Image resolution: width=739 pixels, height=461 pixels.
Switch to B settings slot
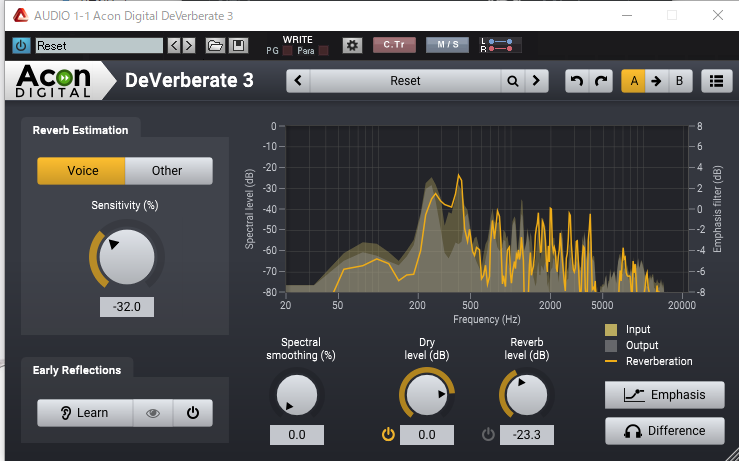click(680, 81)
